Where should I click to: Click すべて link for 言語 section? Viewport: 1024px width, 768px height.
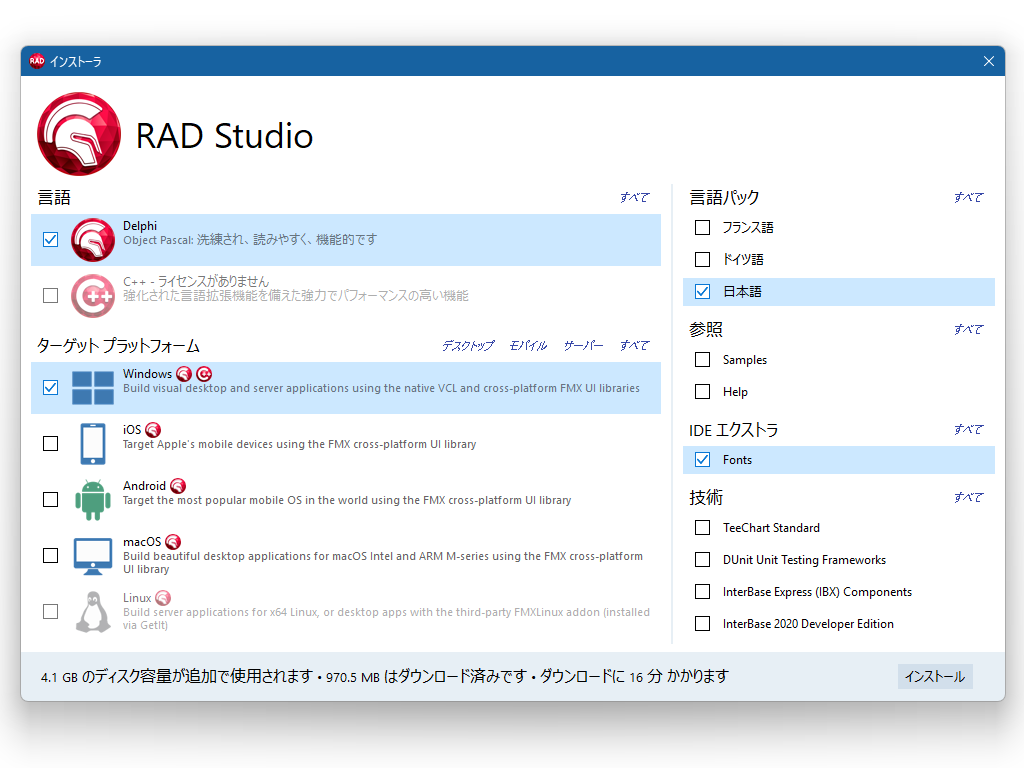pyautogui.click(x=635, y=197)
